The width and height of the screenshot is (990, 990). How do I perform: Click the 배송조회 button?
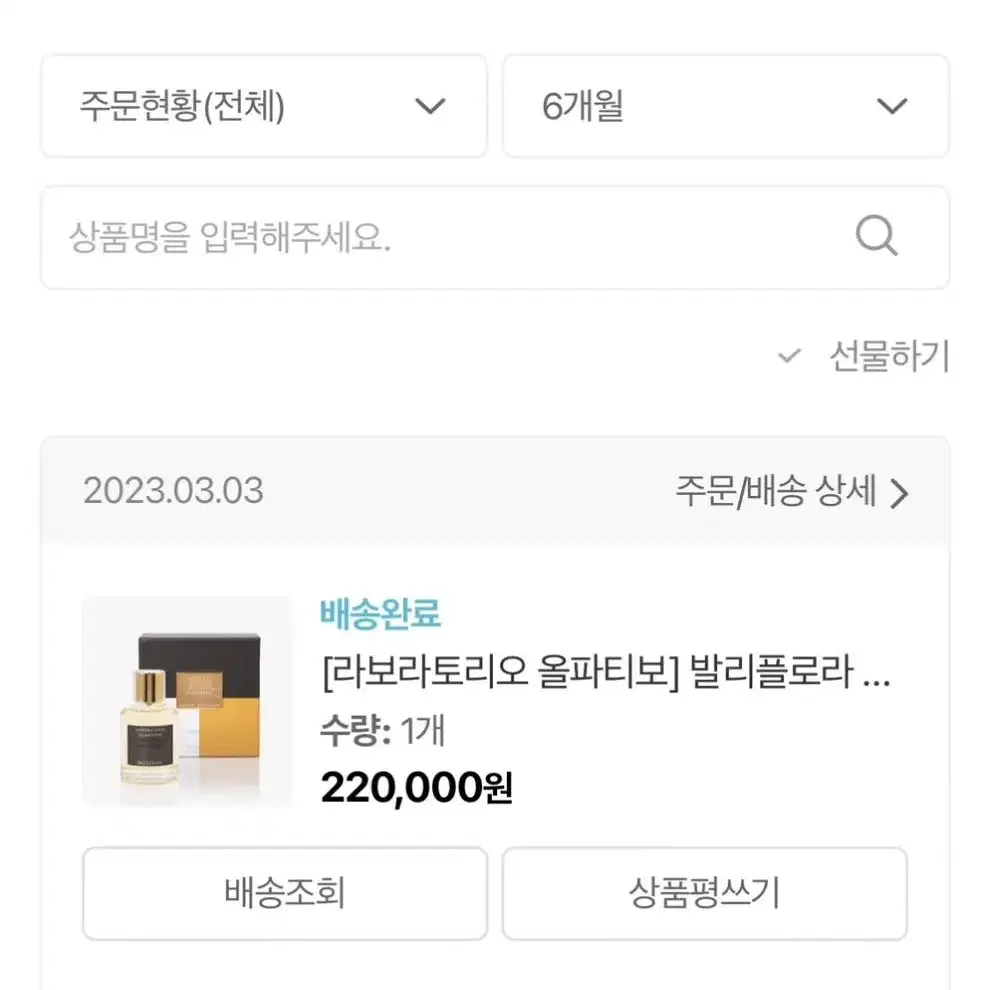(285, 893)
